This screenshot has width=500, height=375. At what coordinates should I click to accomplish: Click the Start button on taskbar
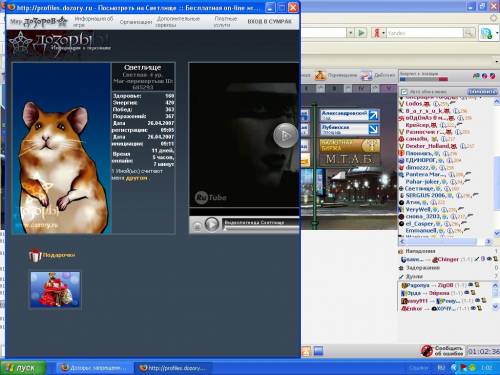pos(23,368)
